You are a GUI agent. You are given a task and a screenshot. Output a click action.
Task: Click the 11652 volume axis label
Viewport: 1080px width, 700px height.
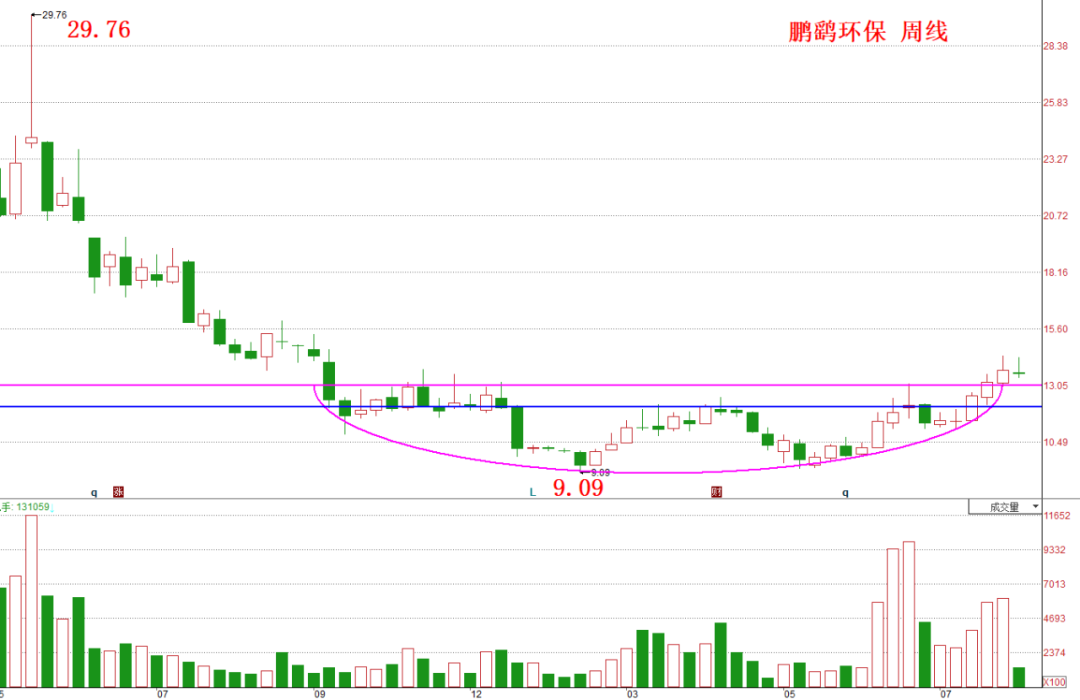1057,515
